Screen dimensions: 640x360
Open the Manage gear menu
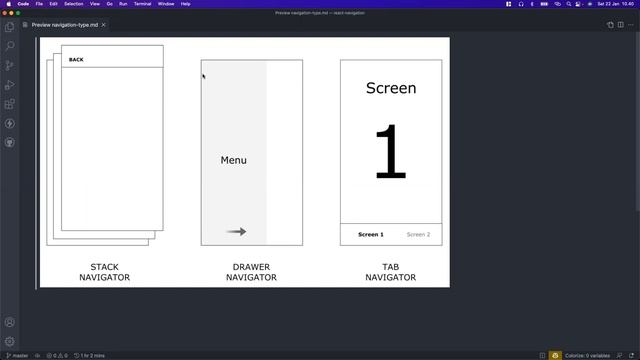point(9,341)
